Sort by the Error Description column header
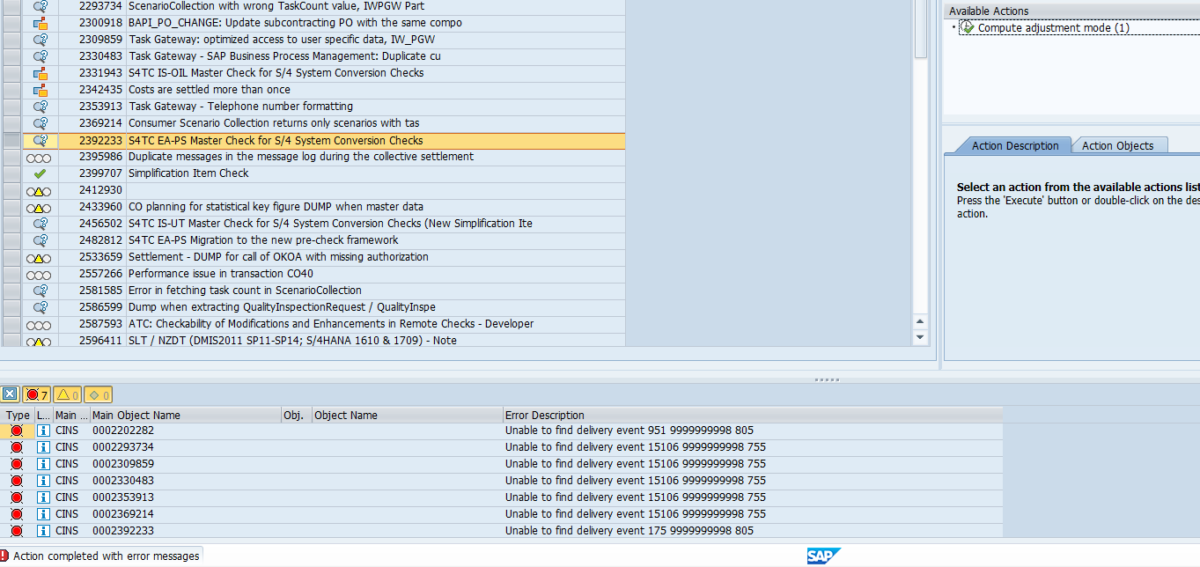Image resolution: width=1200 pixels, height=567 pixels. (545, 415)
